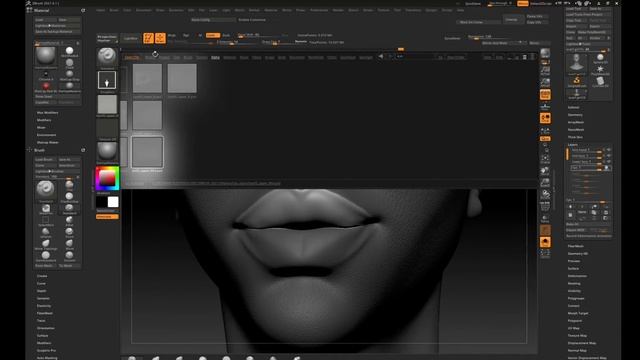This screenshot has width=640, height=360.
Task: Choose DamStandard brush in Brush palette
Action: coord(46,256)
